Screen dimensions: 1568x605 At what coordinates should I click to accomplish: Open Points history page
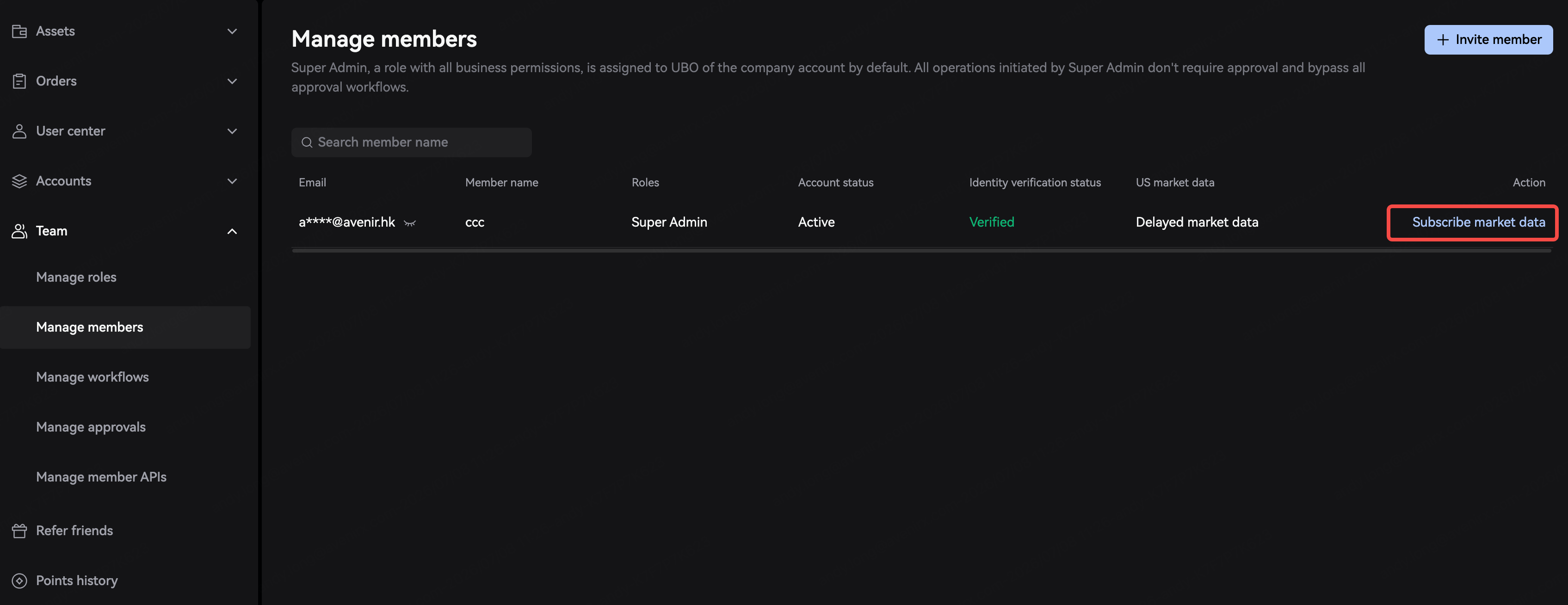(x=77, y=580)
